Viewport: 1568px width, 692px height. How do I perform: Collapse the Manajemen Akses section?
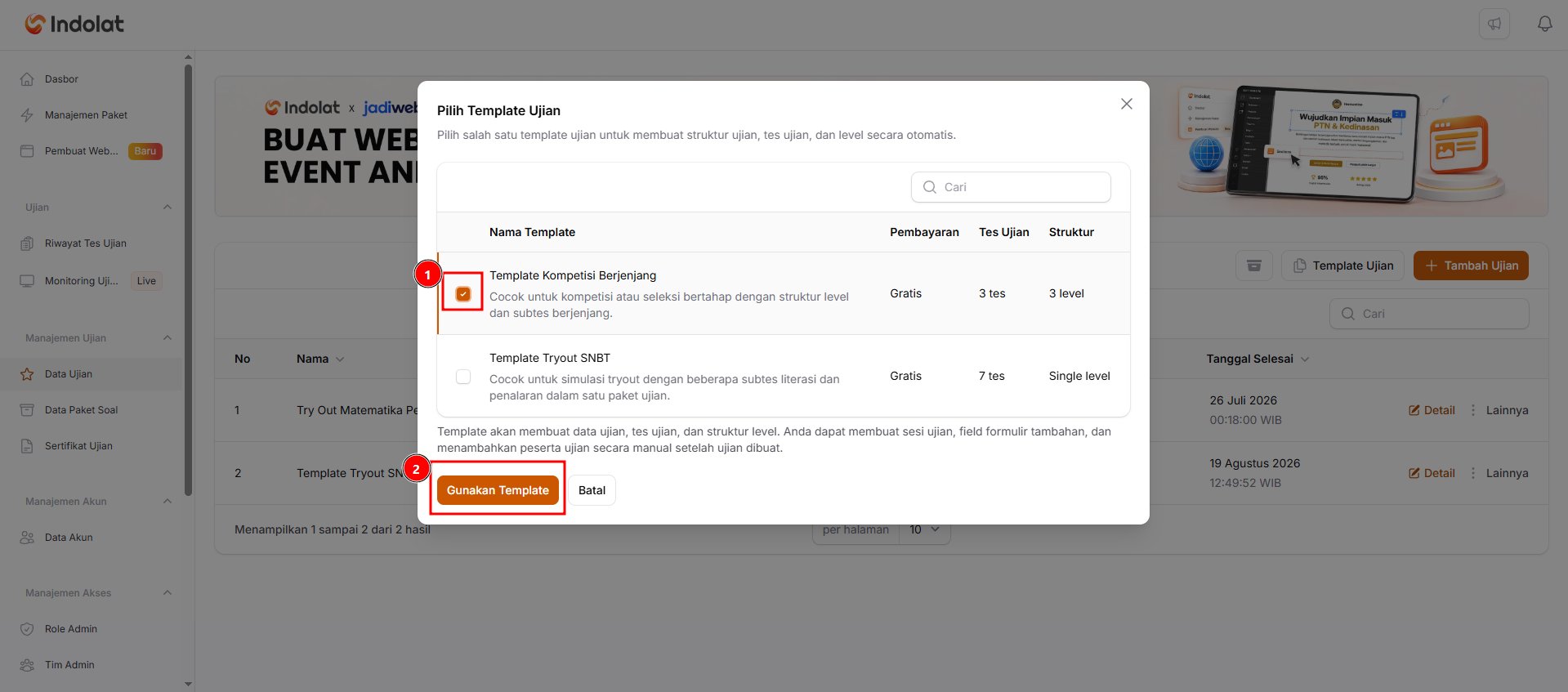coord(168,592)
